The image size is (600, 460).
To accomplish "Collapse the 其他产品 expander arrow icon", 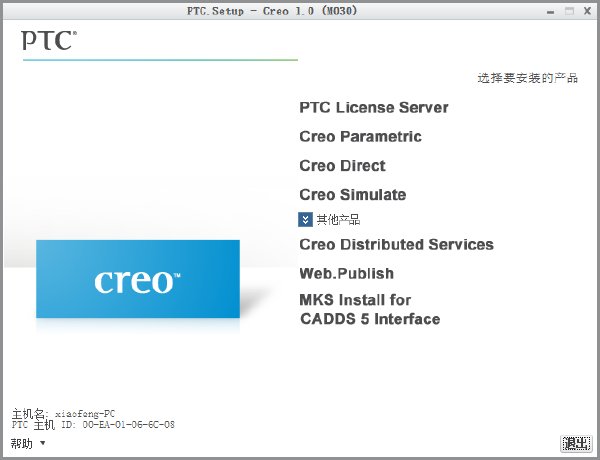I will click(x=305, y=220).
